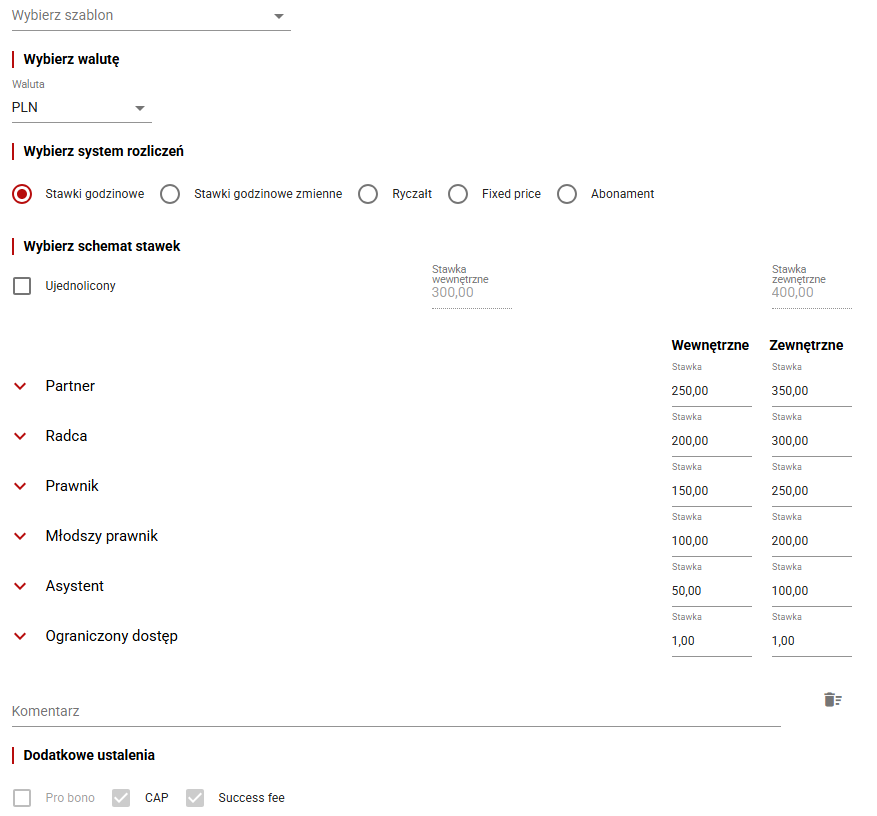Expand the Prawnik row chevron
The image size is (877, 816).
coord(20,486)
